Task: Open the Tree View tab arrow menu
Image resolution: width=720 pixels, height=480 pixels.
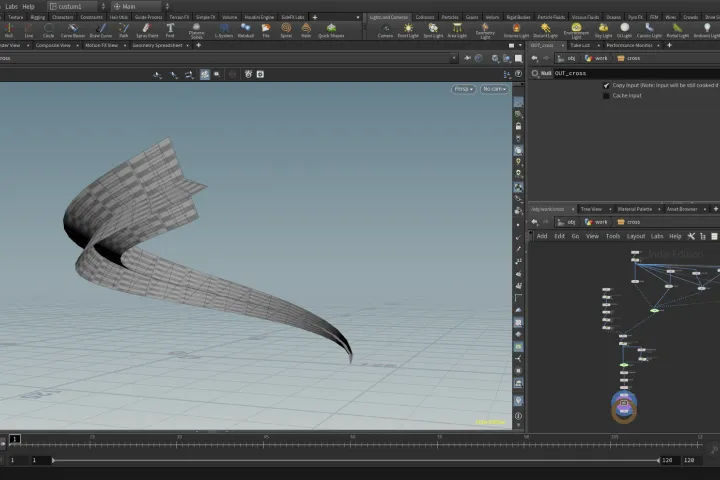Action: pyautogui.click(x=610, y=209)
